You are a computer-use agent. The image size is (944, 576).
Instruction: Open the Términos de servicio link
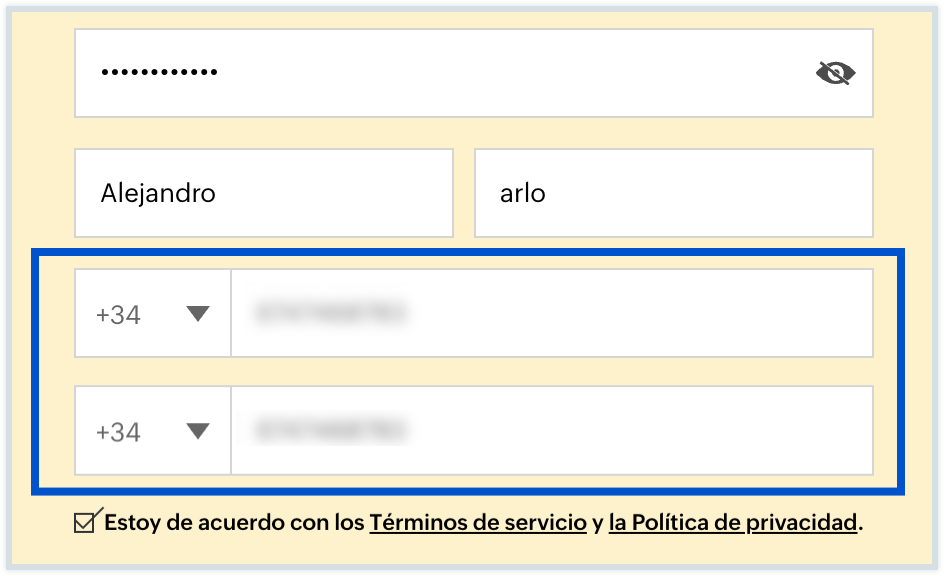tap(478, 522)
